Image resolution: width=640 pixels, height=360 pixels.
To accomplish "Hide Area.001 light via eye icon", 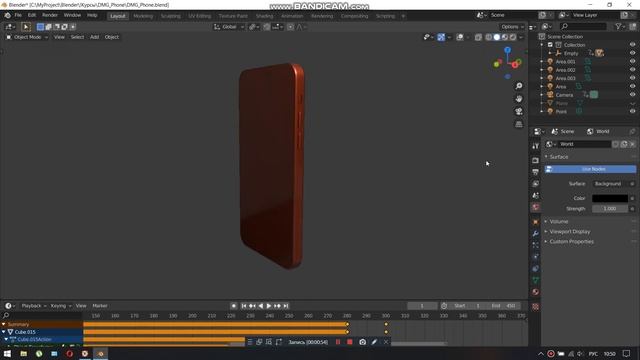I will pyautogui.click(x=632, y=62).
